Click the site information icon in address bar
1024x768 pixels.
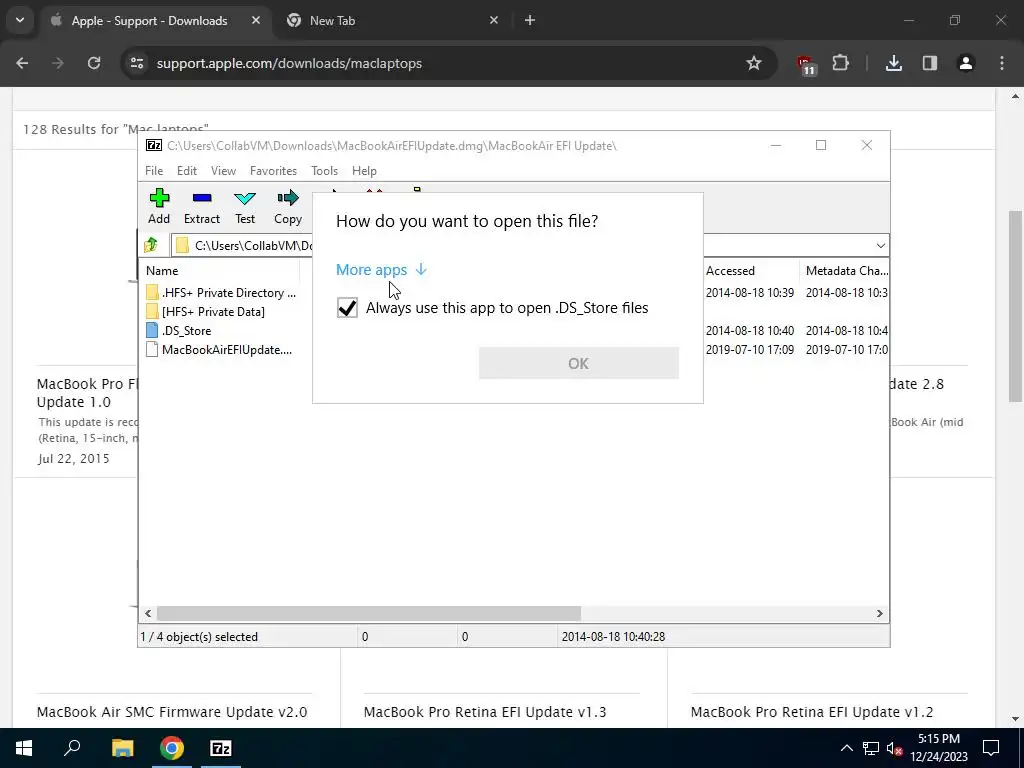136,63
